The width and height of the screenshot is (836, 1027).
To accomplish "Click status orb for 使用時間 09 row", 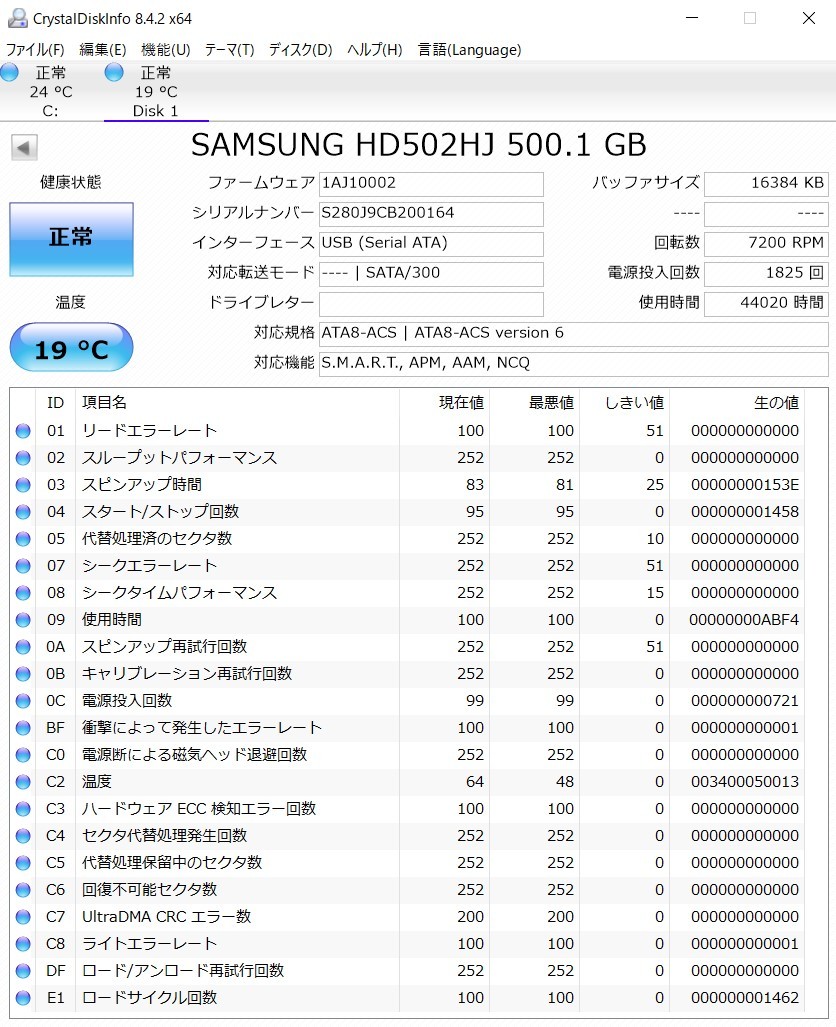I will [23, 620].
